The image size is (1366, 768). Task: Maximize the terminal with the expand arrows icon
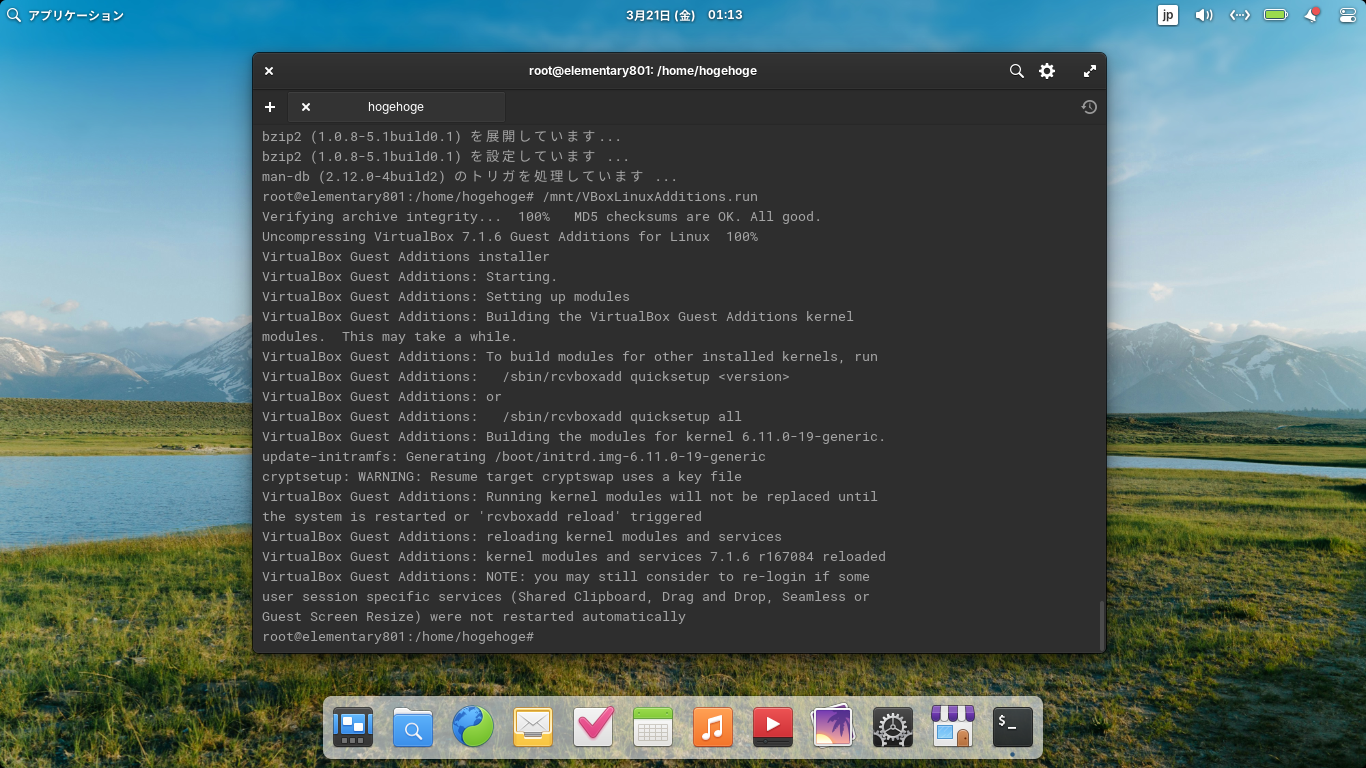[1090, 71]
